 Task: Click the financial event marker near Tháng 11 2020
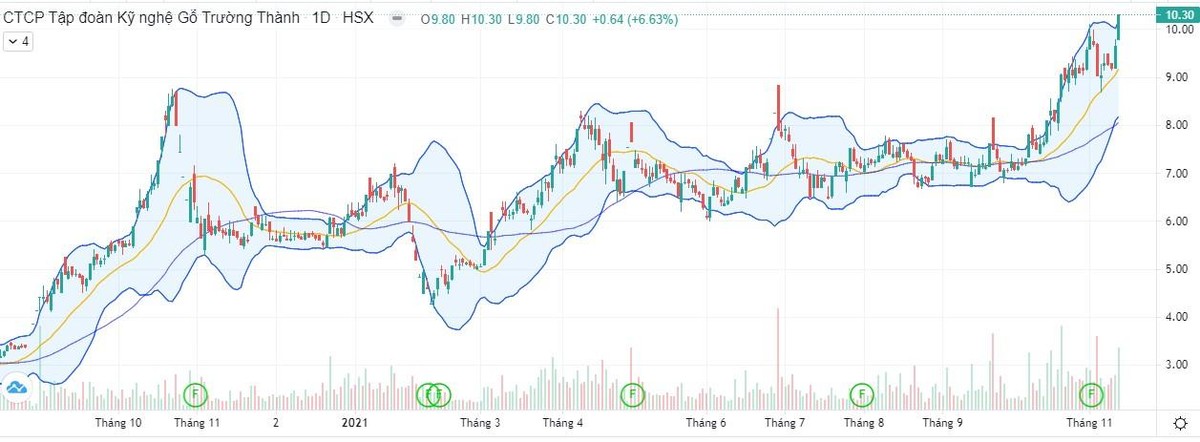pos(197,394)
